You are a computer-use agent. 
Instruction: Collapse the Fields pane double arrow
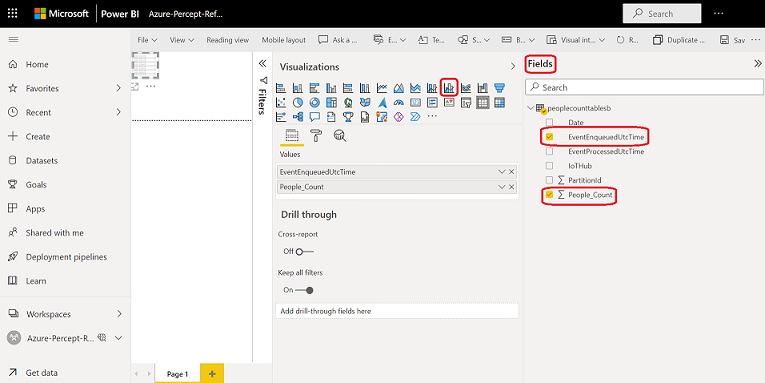pyautogui.click(x=757, y=63)
